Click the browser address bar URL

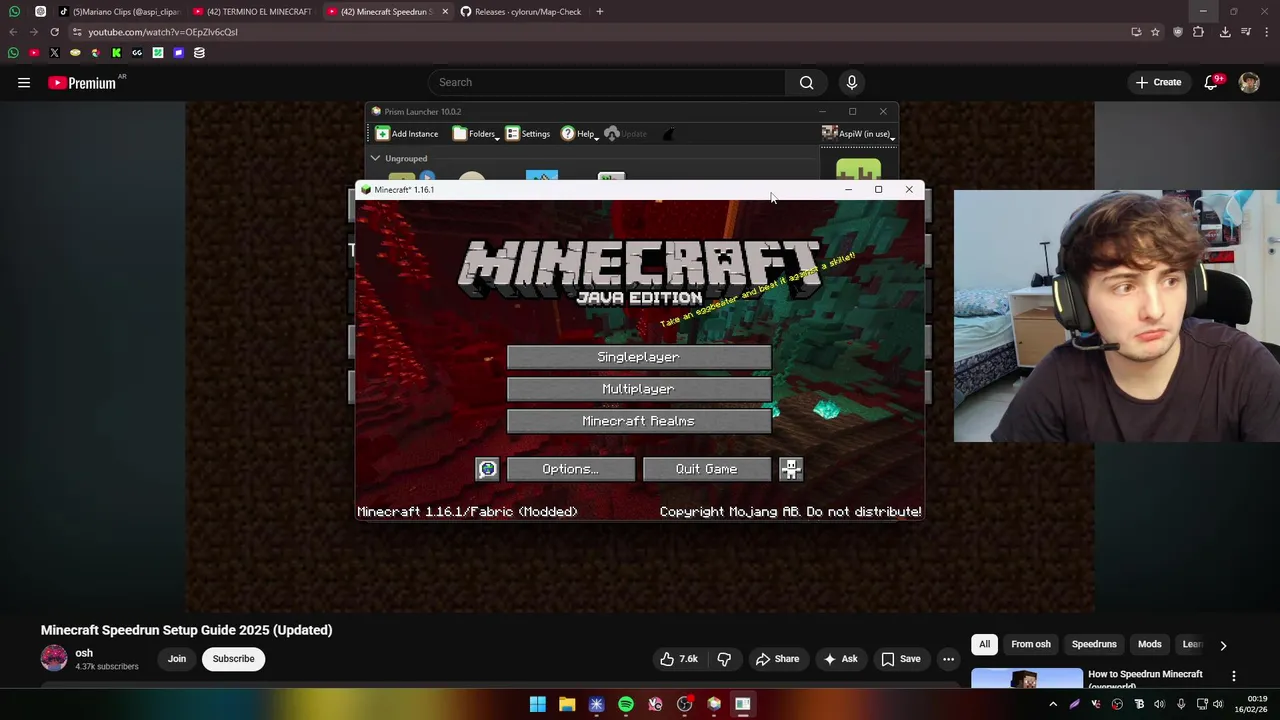[163, 32]
